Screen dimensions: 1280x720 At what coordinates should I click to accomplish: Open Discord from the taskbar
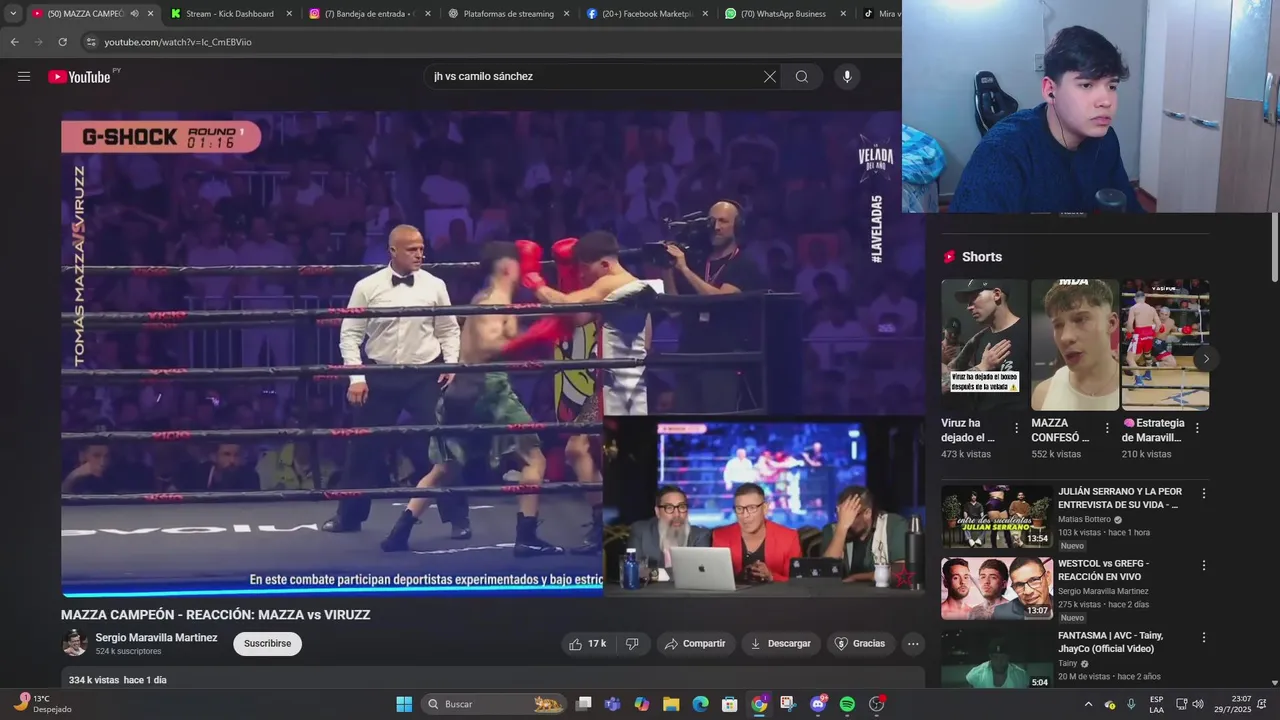point(818,704)
